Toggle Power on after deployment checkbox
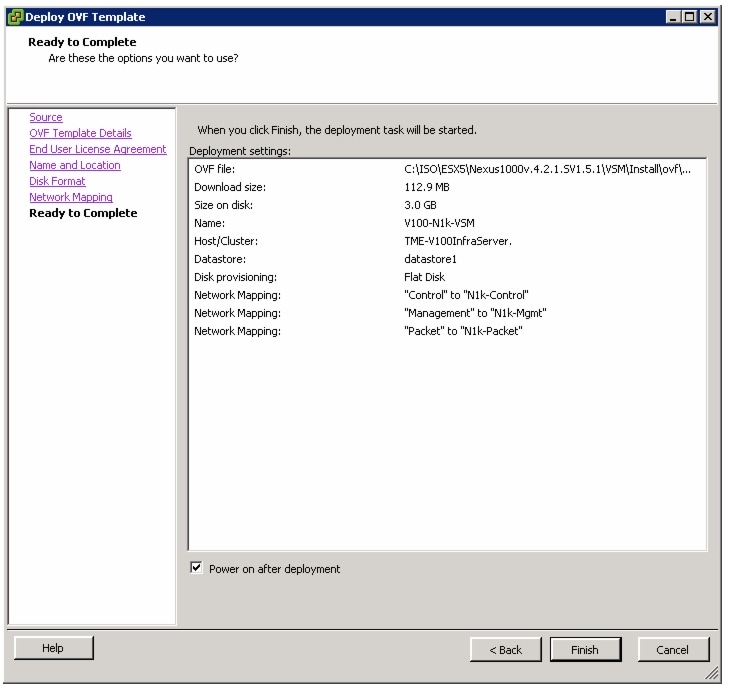The image size is (735, 697). point(196,568)
